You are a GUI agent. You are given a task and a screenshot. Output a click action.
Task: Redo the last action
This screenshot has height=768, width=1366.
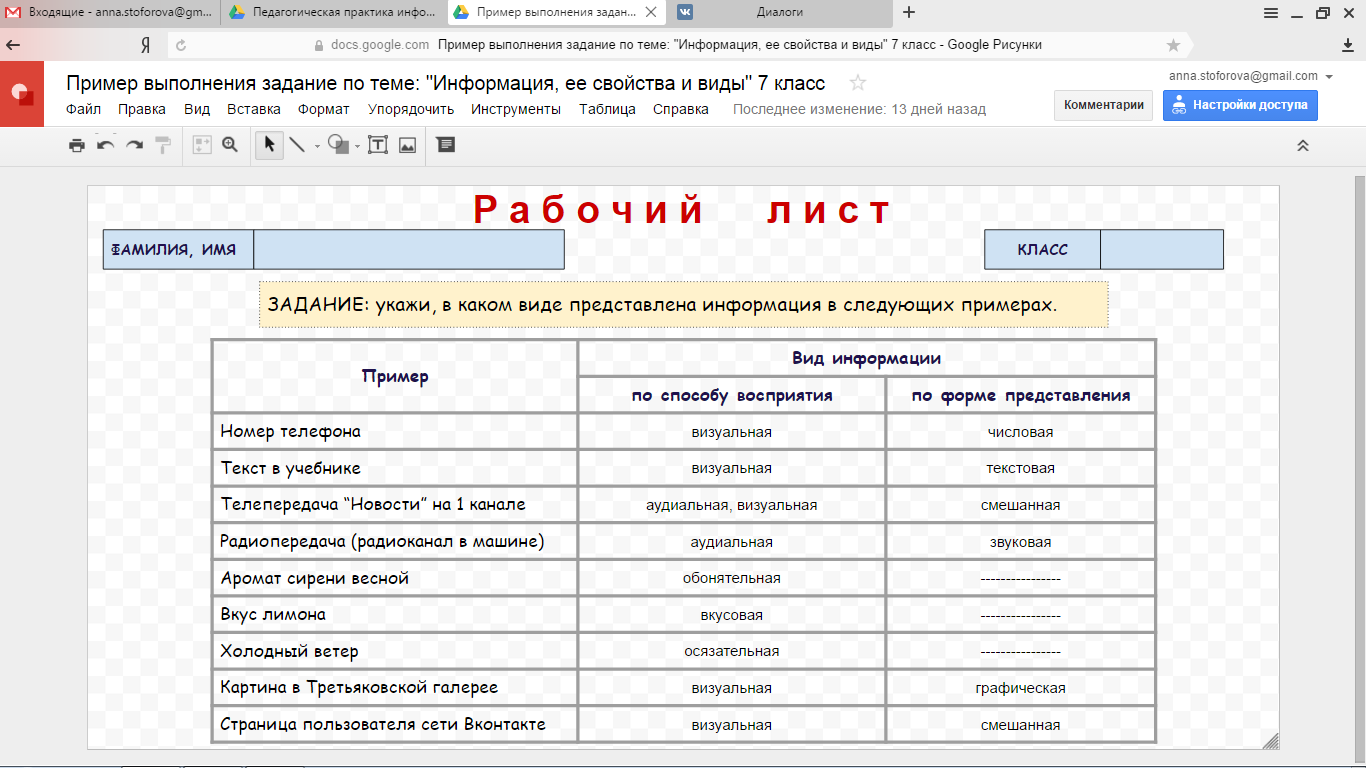pos(134,145)
